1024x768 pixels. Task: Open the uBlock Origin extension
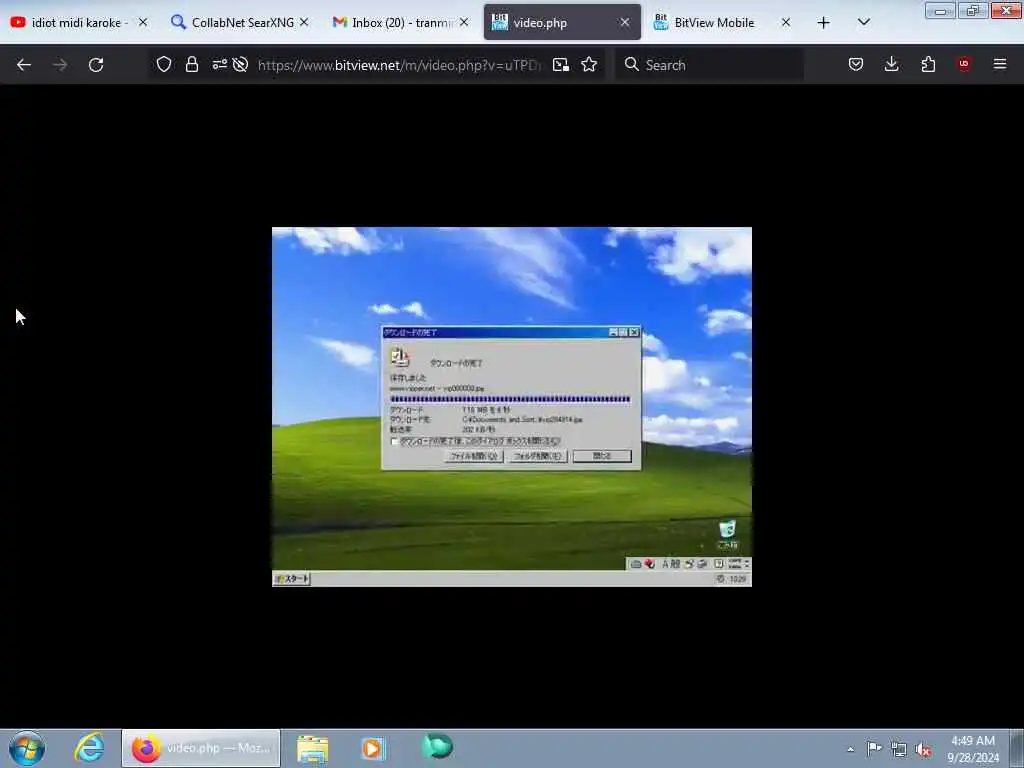coord(964,64)
